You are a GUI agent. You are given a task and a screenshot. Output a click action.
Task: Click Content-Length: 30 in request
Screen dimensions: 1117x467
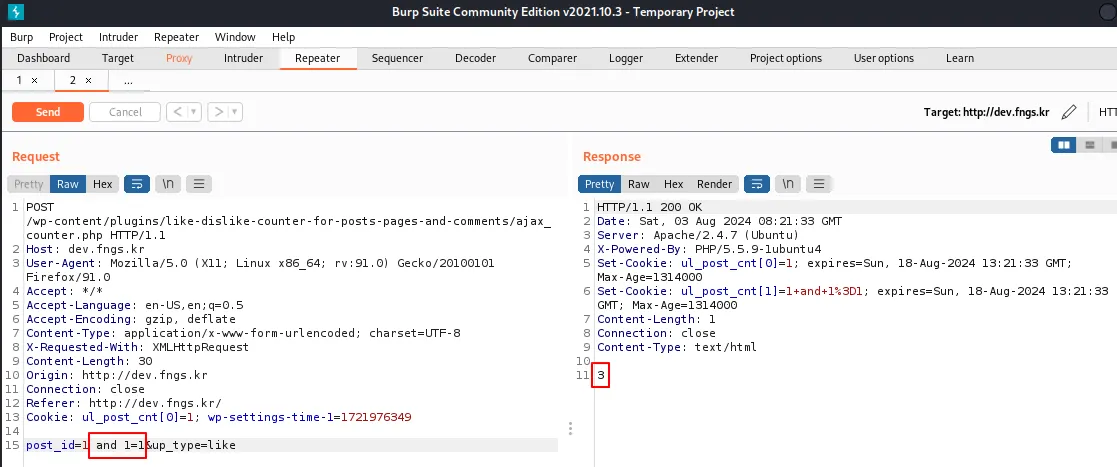[x=89, y=361]
